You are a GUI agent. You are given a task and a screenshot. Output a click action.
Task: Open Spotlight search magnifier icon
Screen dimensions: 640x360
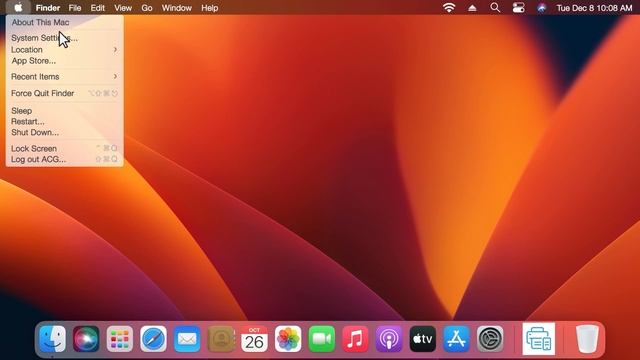coord(495,8)
